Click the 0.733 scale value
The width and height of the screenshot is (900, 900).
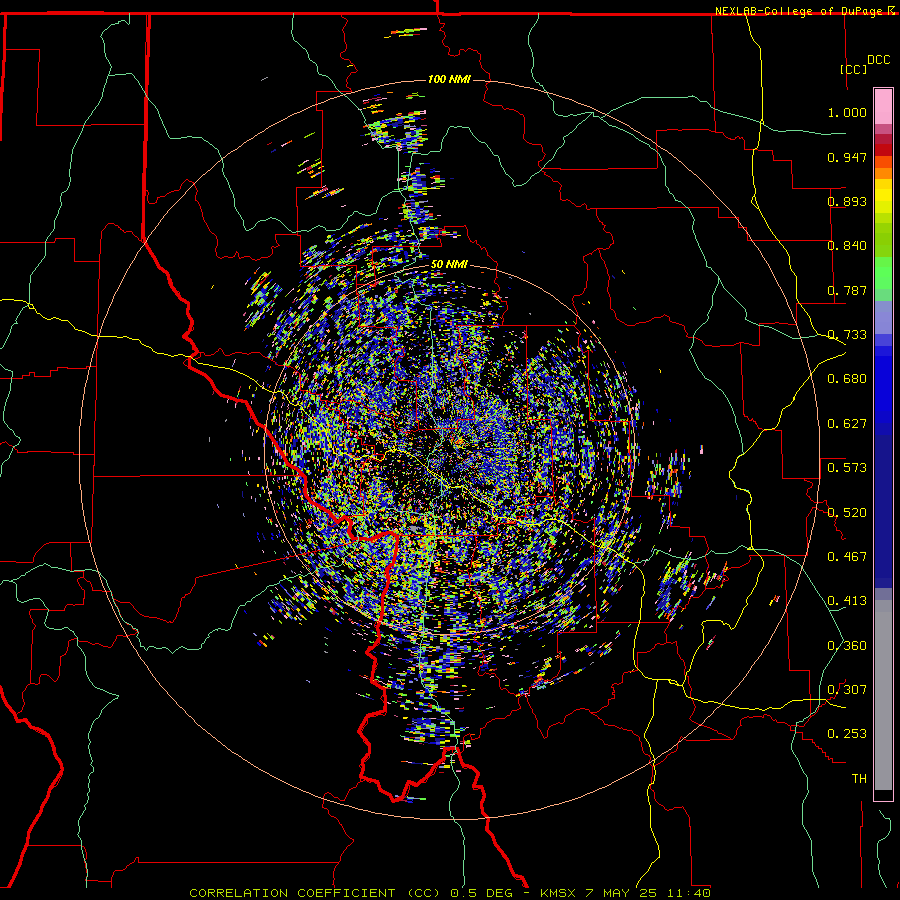(x=847, y=335)
